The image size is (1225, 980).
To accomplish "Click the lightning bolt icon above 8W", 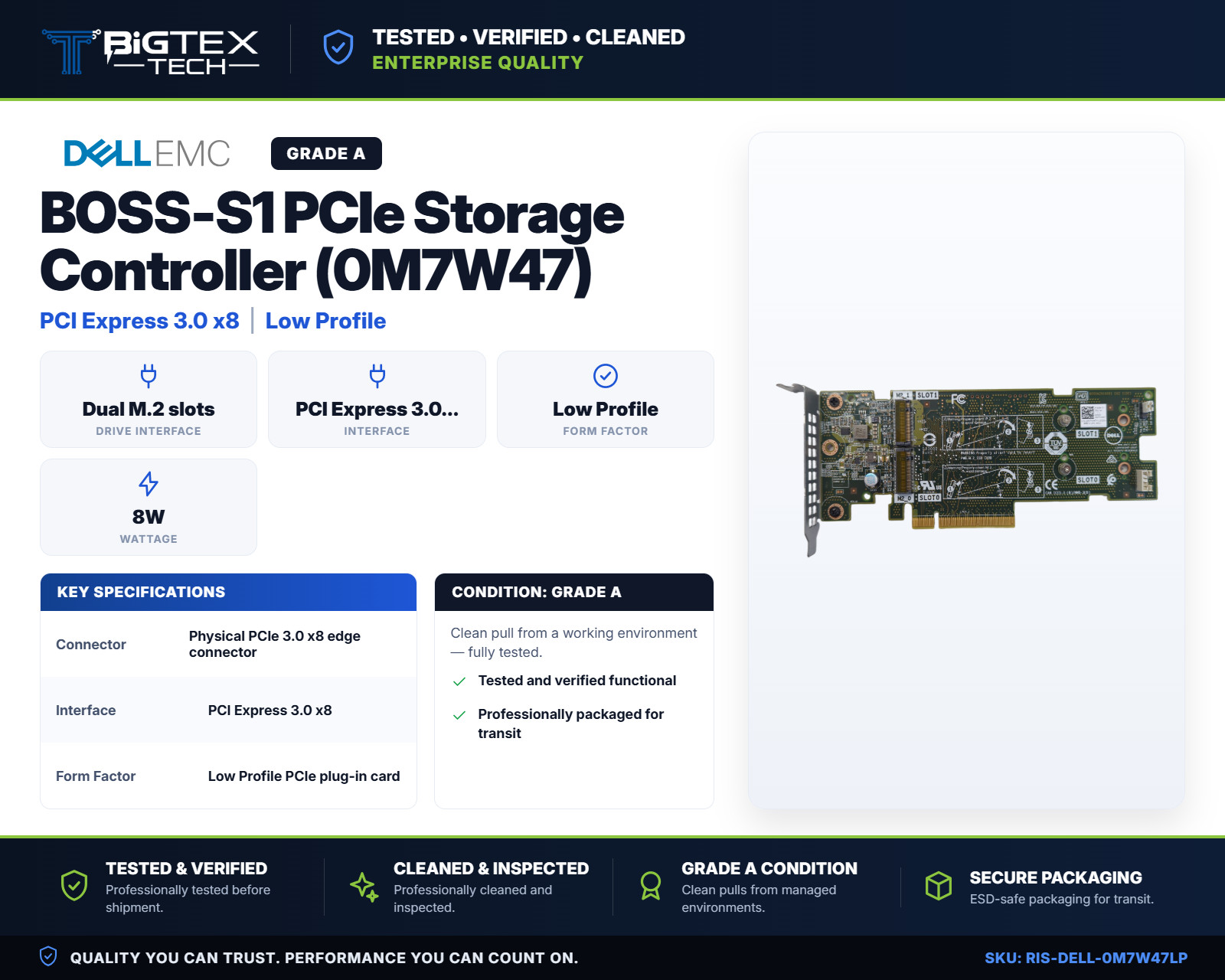I will [149, 483].
